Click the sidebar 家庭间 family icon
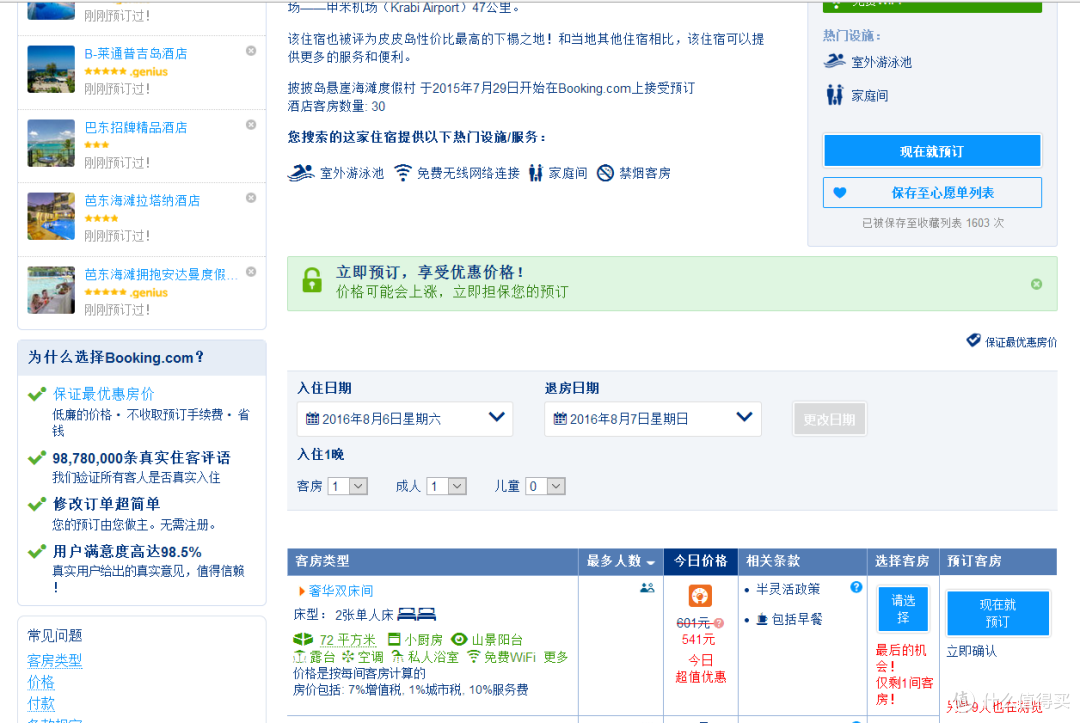 pyautogui.click(x=834, y=95)
